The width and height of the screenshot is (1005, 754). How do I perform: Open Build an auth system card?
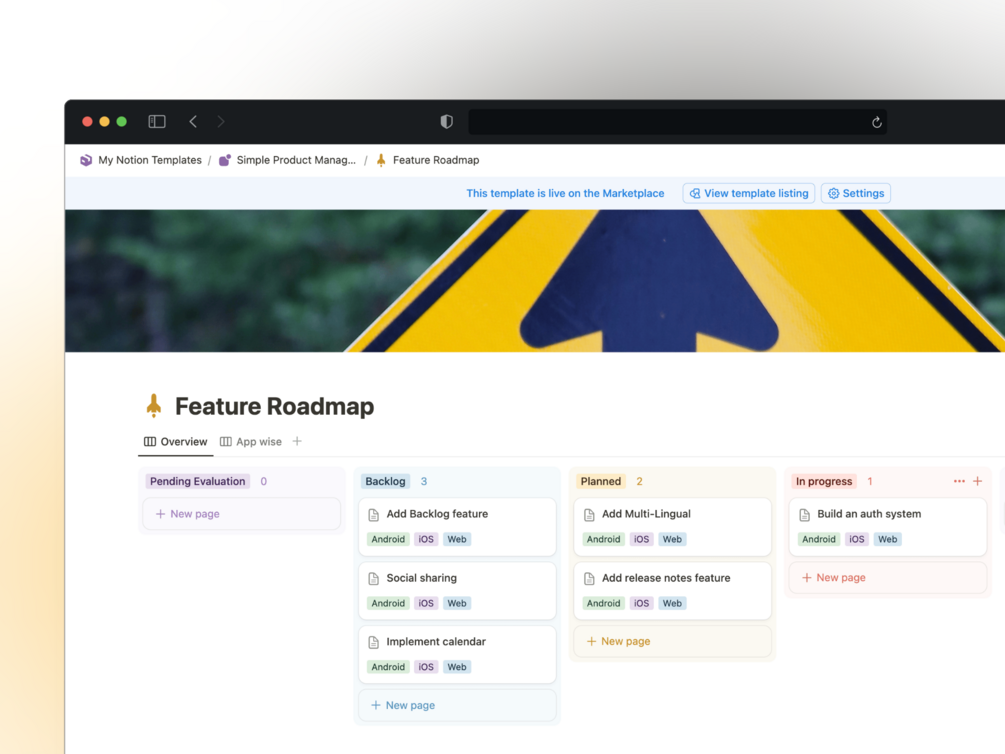(x=888, y=526)
